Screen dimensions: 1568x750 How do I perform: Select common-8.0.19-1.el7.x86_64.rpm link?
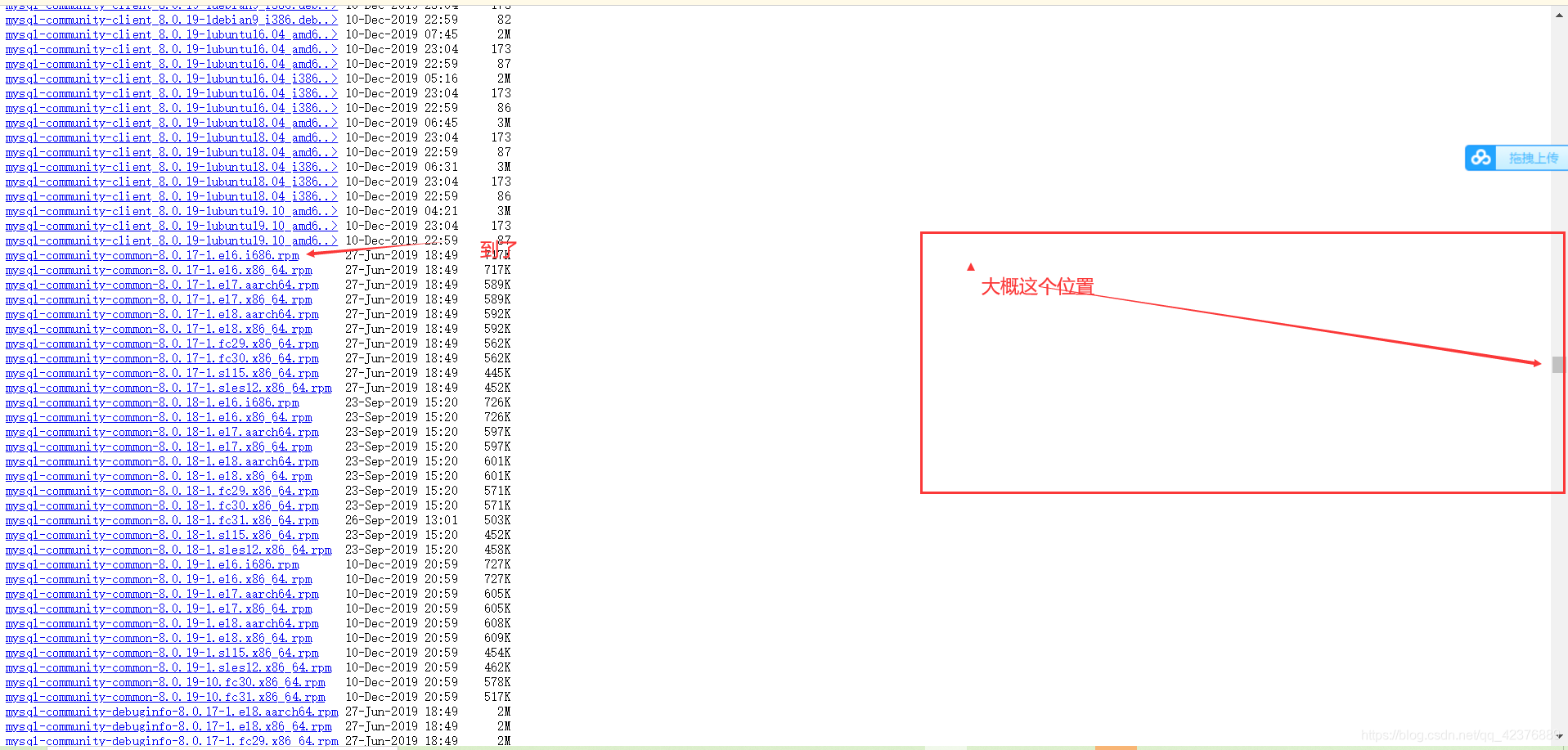159,609
